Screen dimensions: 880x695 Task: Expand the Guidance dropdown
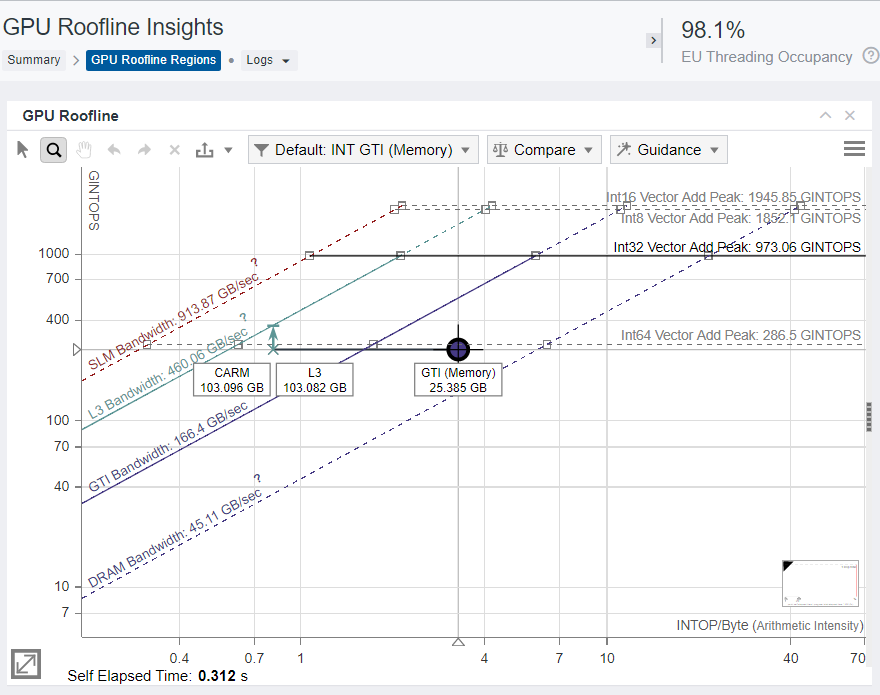coord(668,150)
